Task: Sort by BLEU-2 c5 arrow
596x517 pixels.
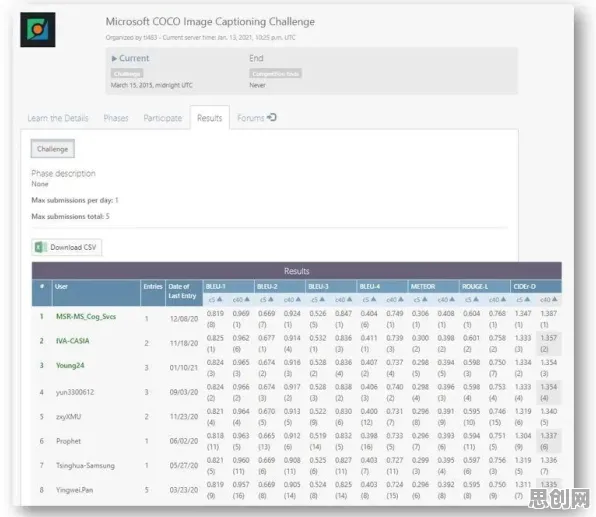Action: click(271, 300)
